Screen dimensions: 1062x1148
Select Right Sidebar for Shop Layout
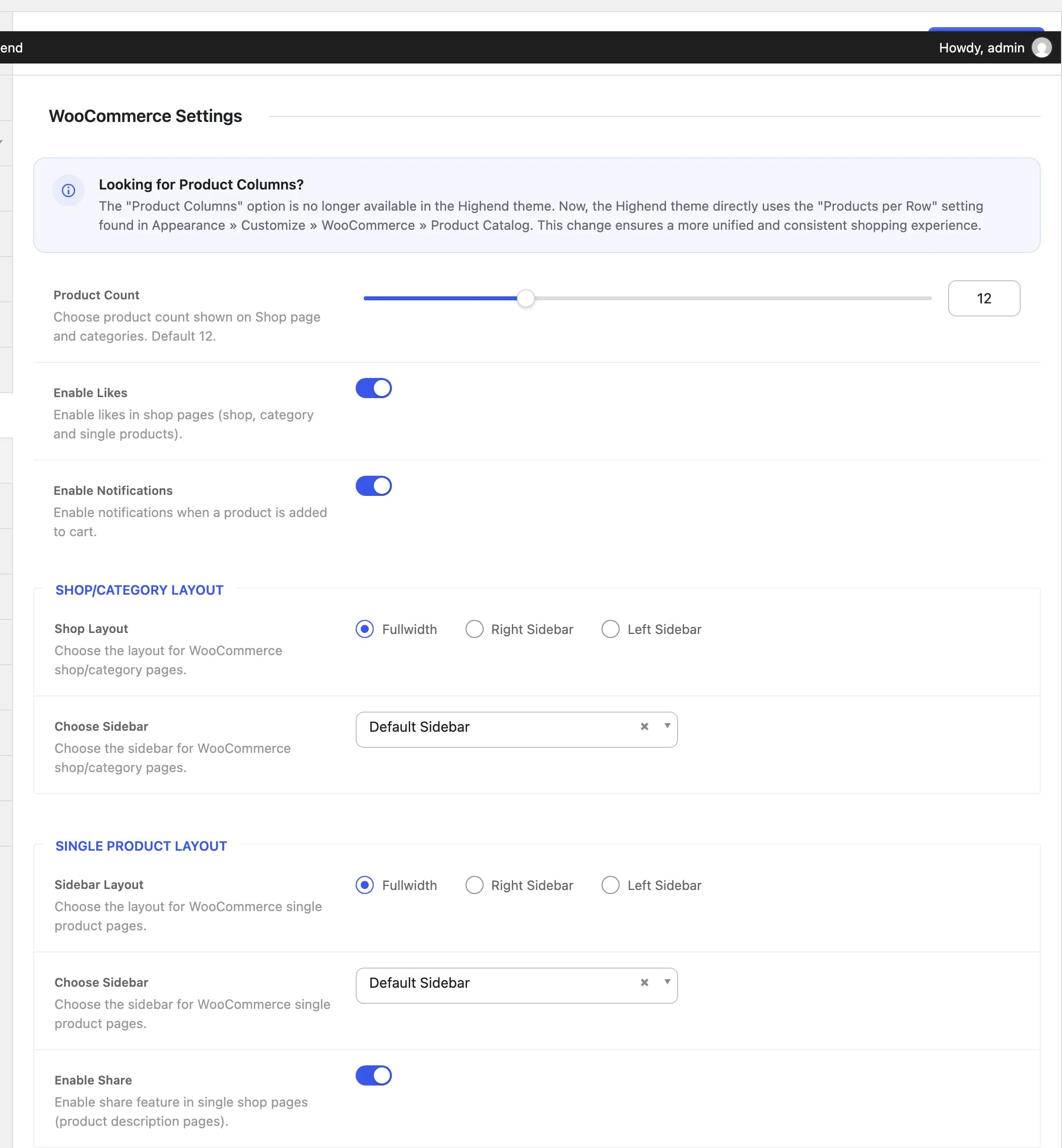(x=474, y=629)
